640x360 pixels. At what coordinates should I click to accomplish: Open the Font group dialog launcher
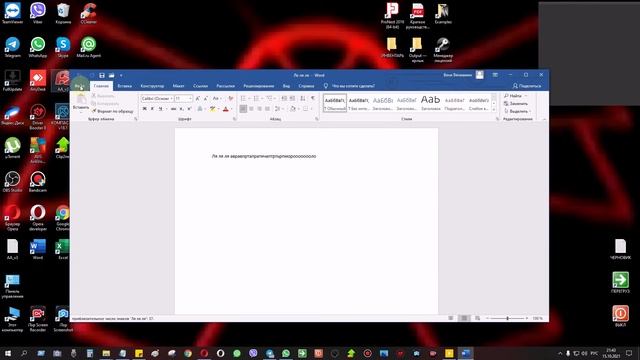coord(235,119)
